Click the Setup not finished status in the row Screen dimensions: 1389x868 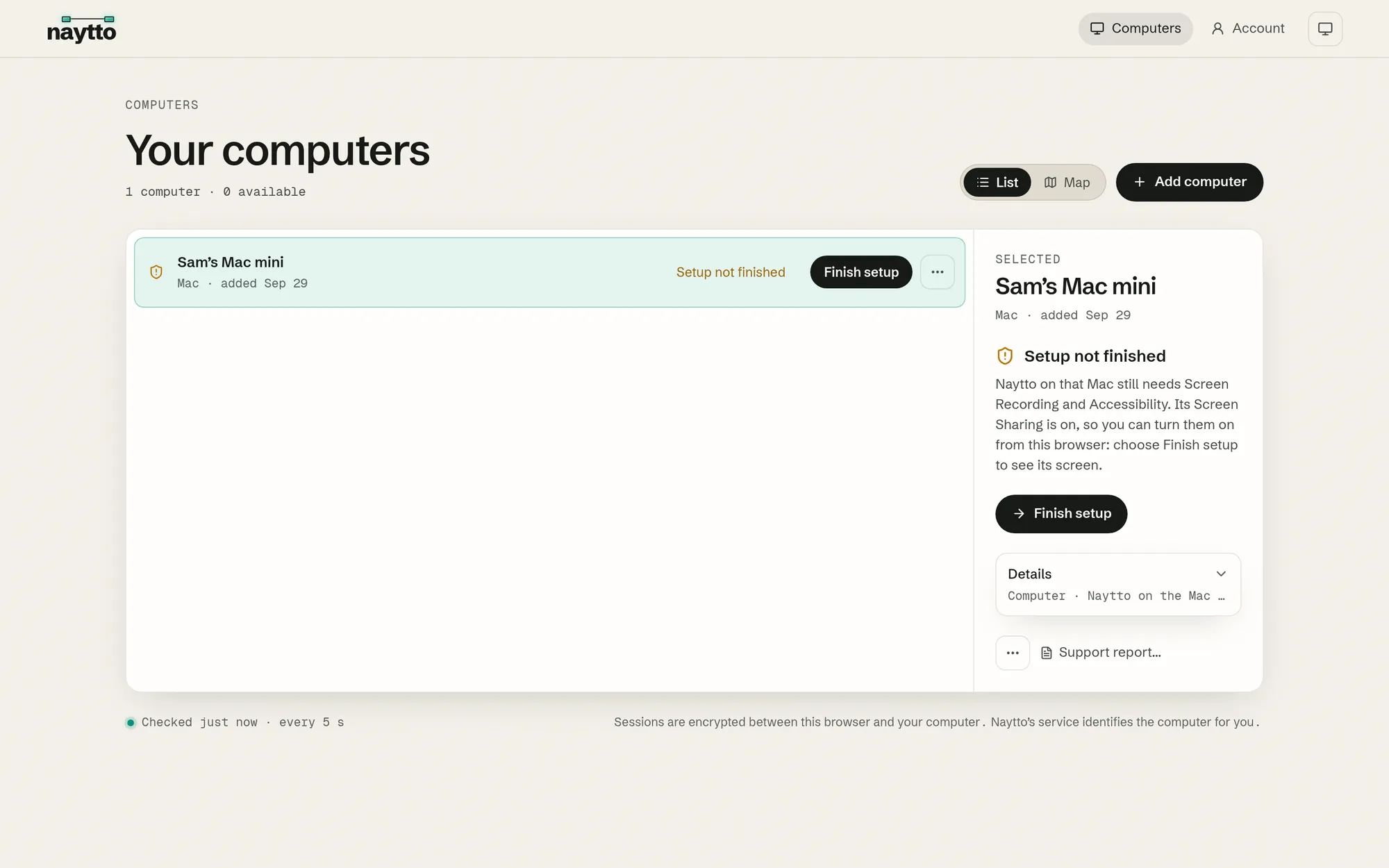click(731, 272)
